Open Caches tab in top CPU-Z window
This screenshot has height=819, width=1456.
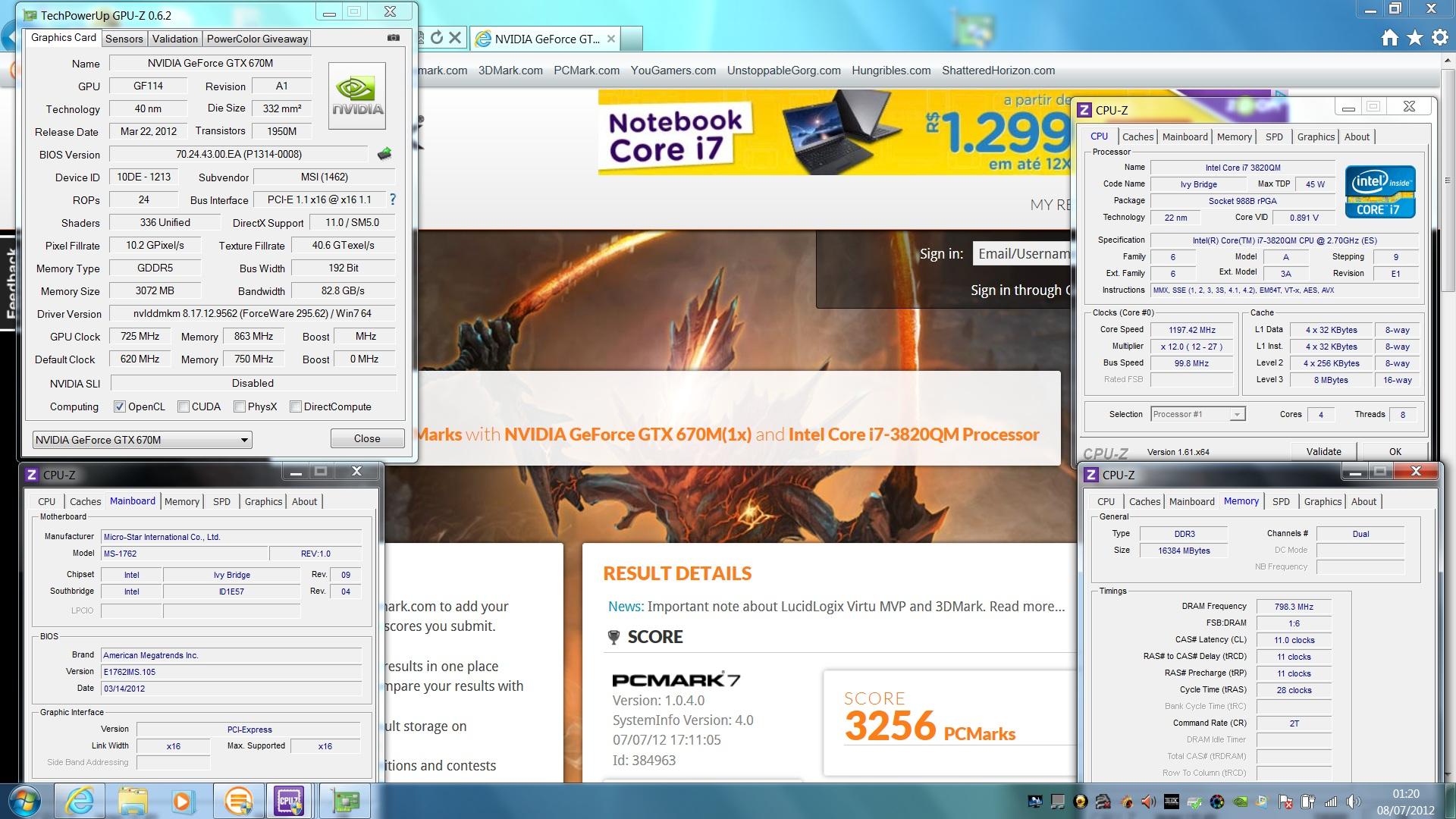(1137, 136)
